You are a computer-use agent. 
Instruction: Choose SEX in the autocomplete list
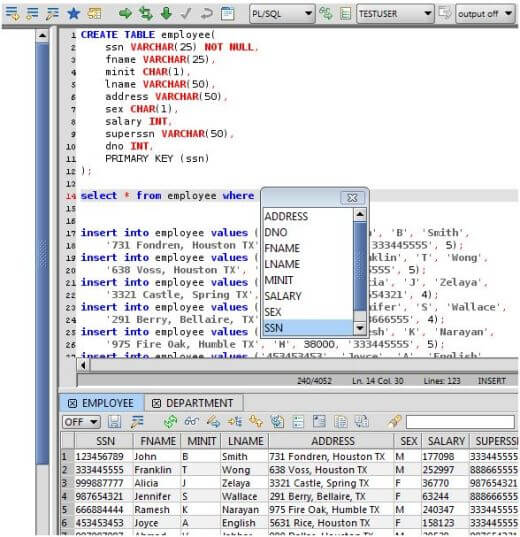(308, 312)
